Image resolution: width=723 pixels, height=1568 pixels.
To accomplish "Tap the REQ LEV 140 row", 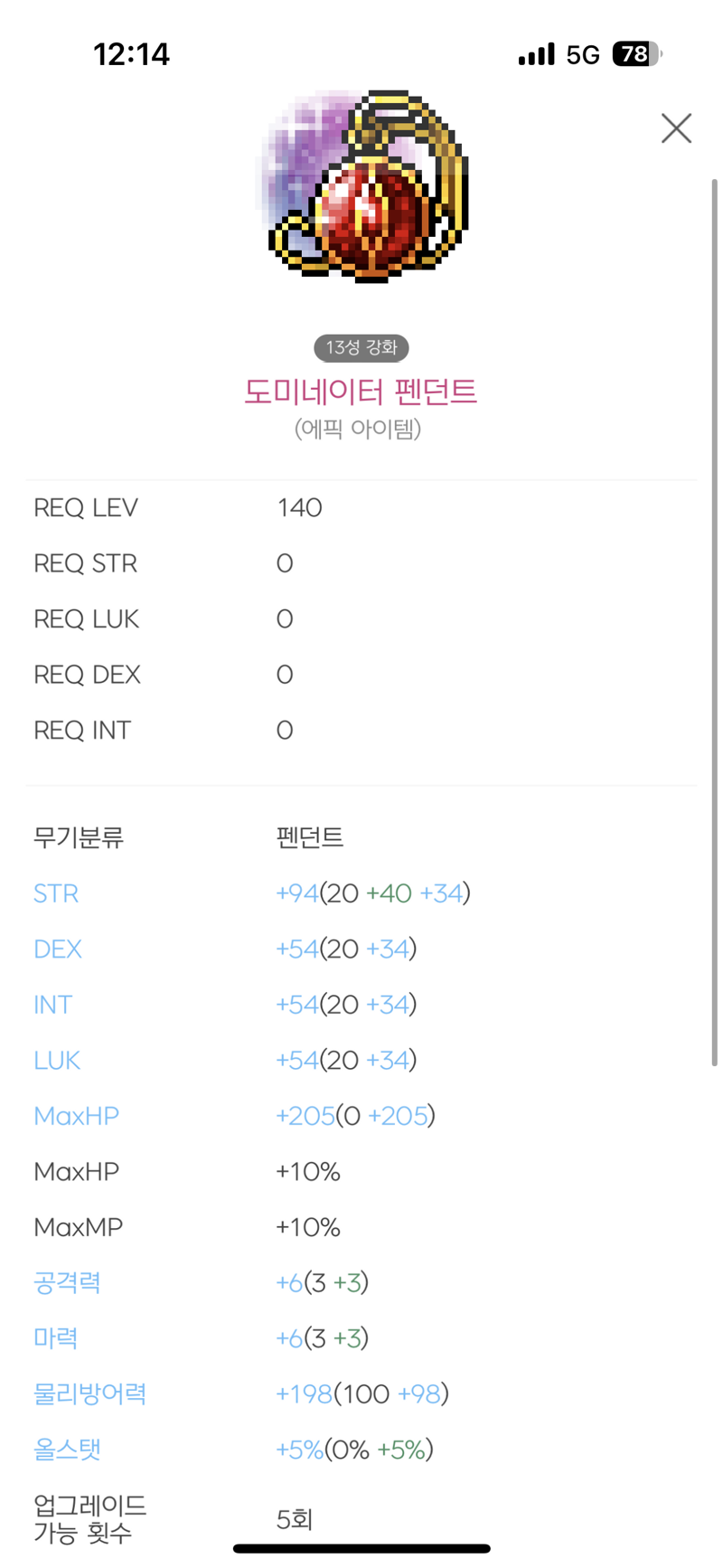I will 361,507.
